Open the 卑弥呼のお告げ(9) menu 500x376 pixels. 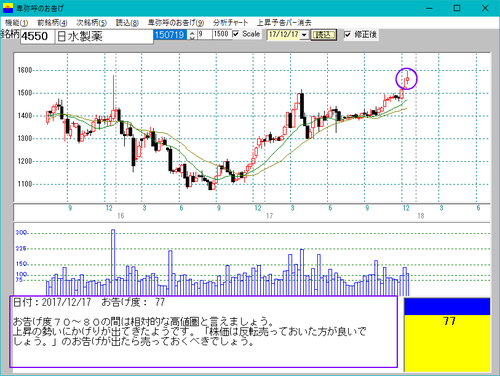(x=176, y=23)
